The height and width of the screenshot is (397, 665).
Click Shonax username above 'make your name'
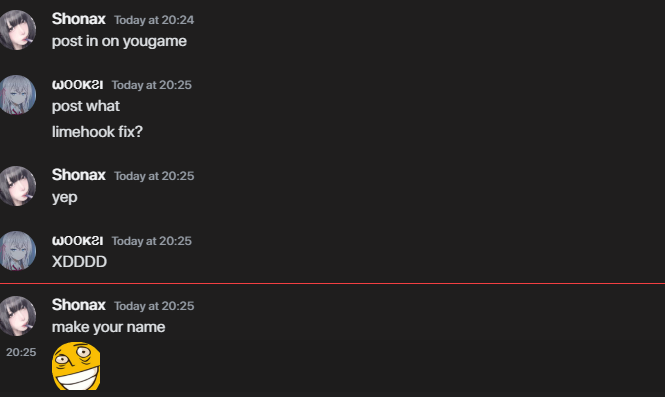[x=78, y=305]
